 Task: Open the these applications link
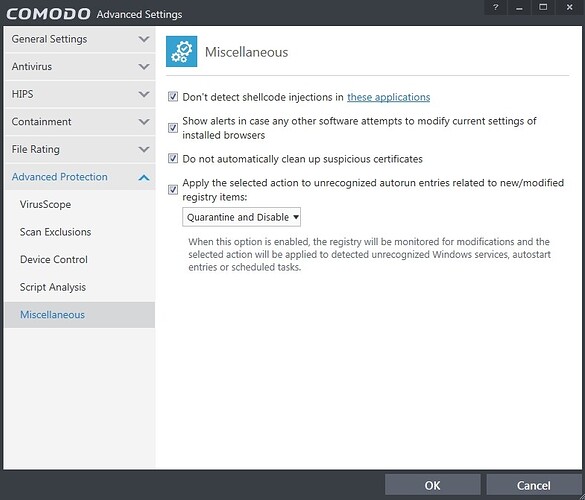[x=388, y=97]
